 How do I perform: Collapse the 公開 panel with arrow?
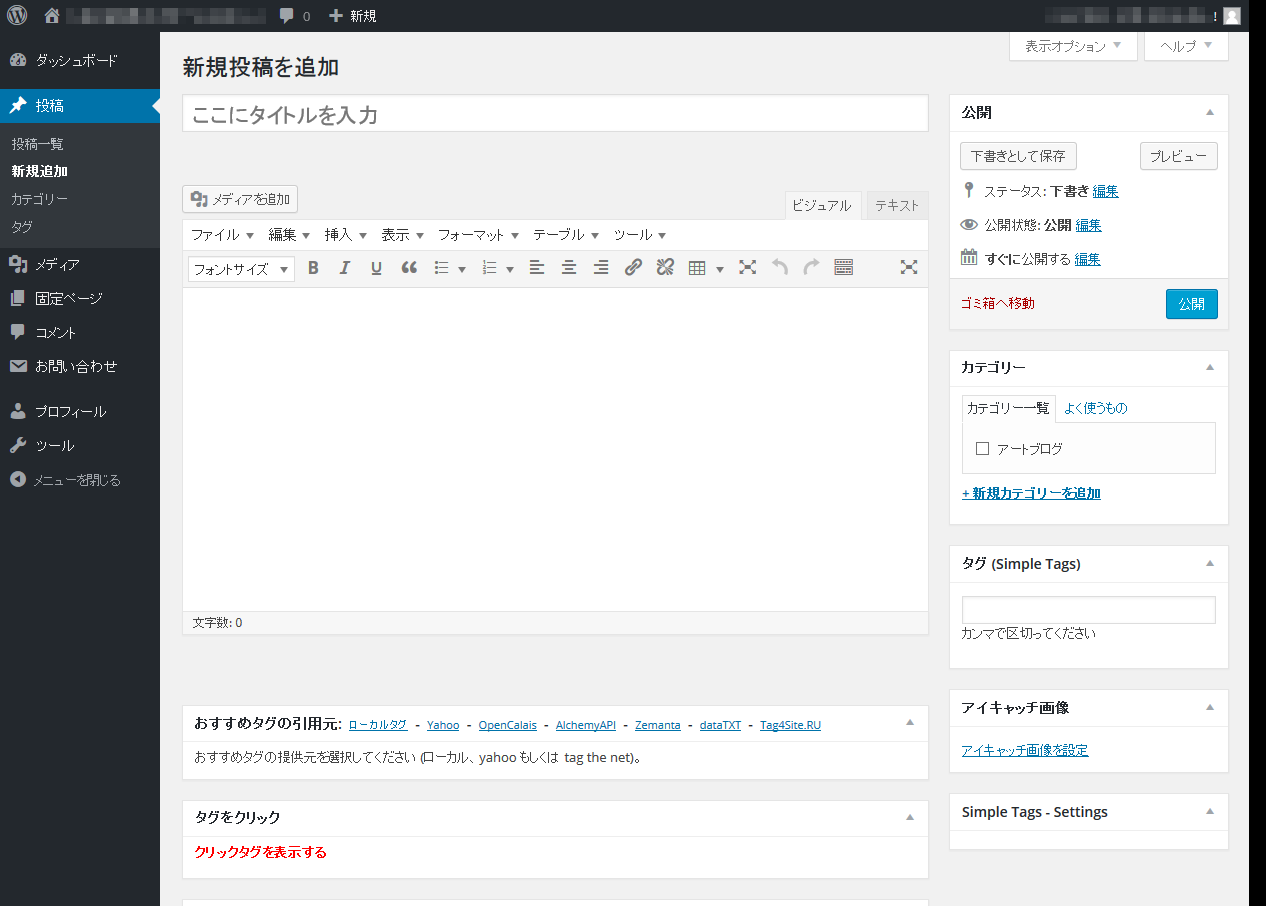click(1210, 113)
